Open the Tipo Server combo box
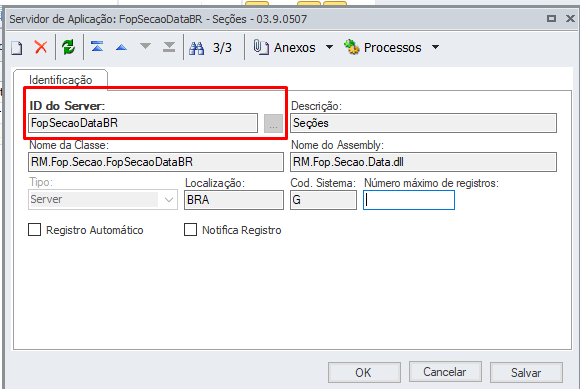This screenshot has height=389, width=580. click(103, 200)
